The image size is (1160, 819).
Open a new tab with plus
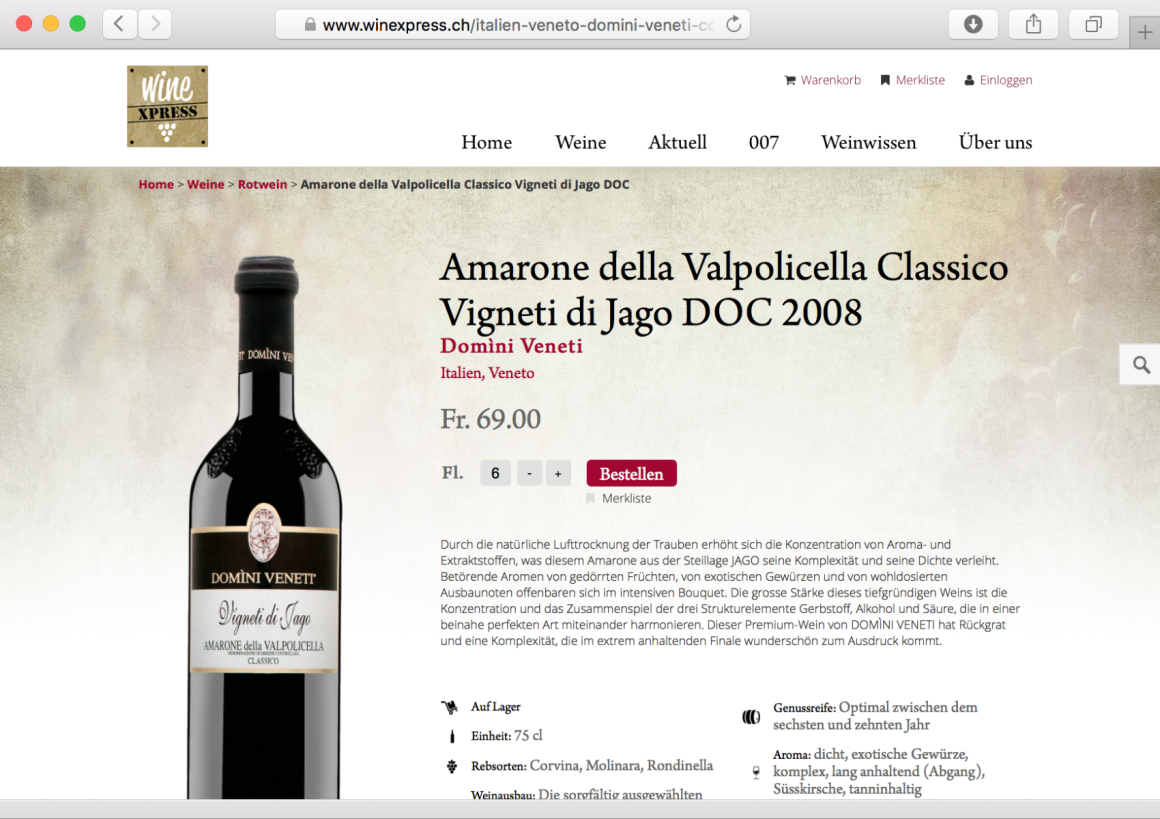pyautogui.click(x=1144, y=32)
